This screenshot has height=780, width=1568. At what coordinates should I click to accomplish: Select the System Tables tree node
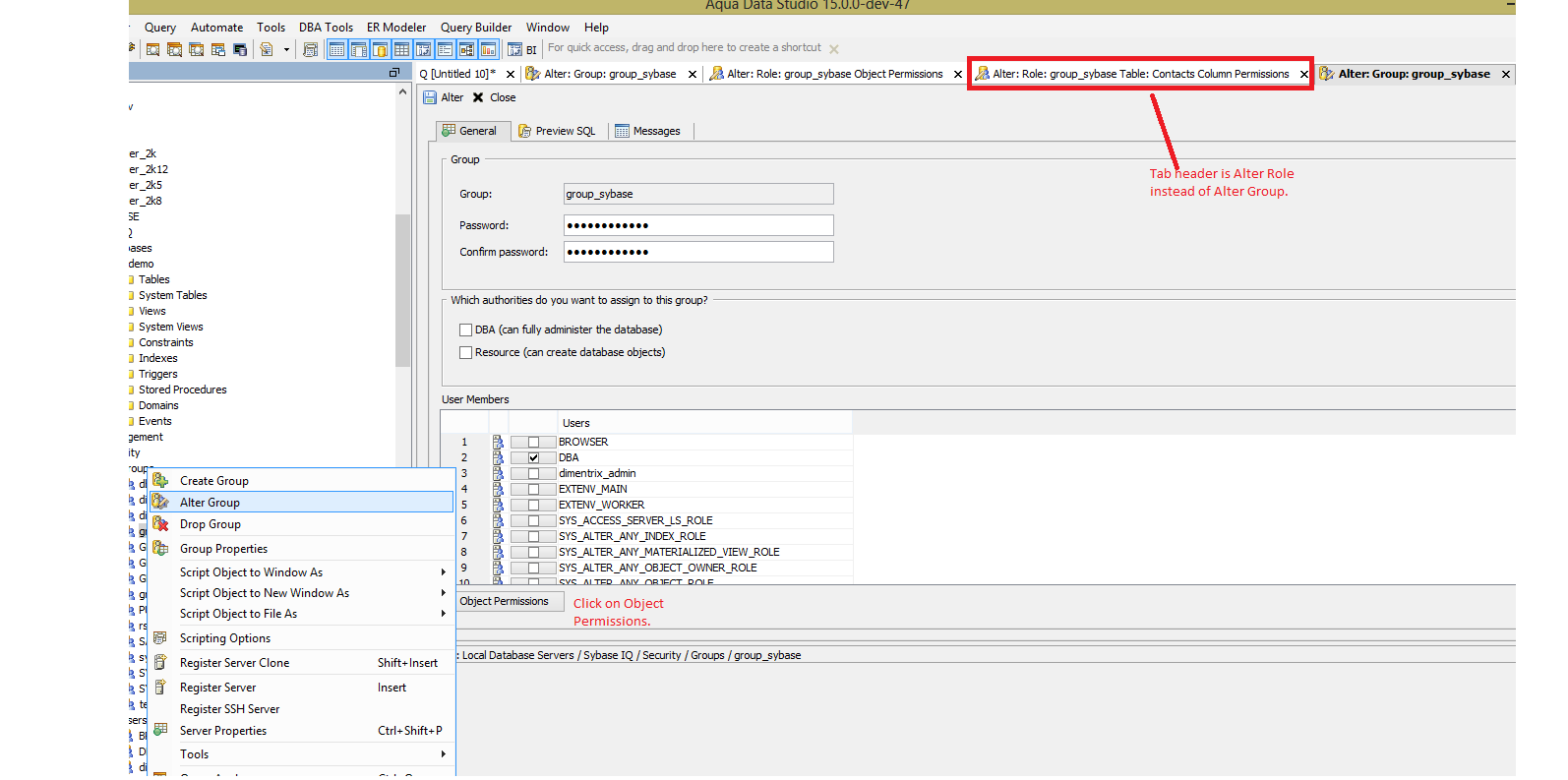pos(172,295)
